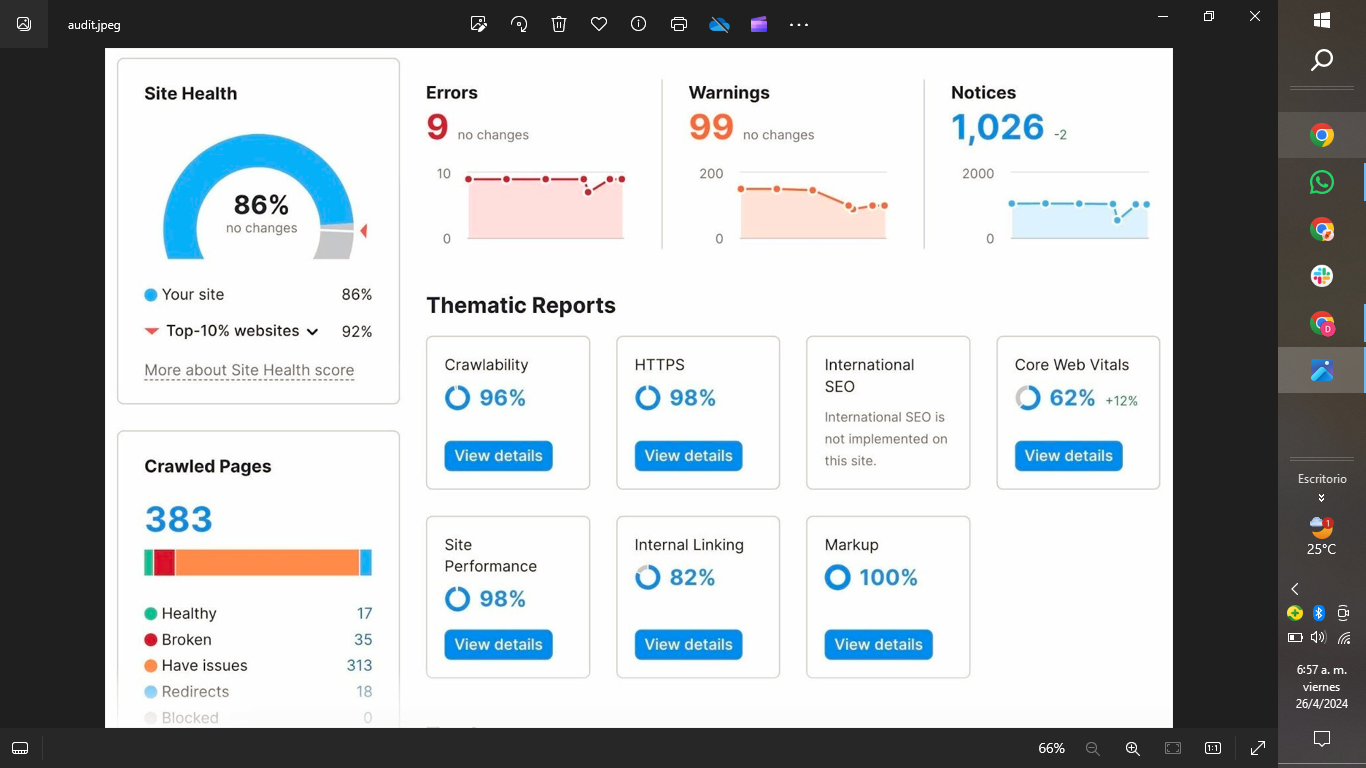Zoom in with plus magnifier

click(x=1133, y=748)
